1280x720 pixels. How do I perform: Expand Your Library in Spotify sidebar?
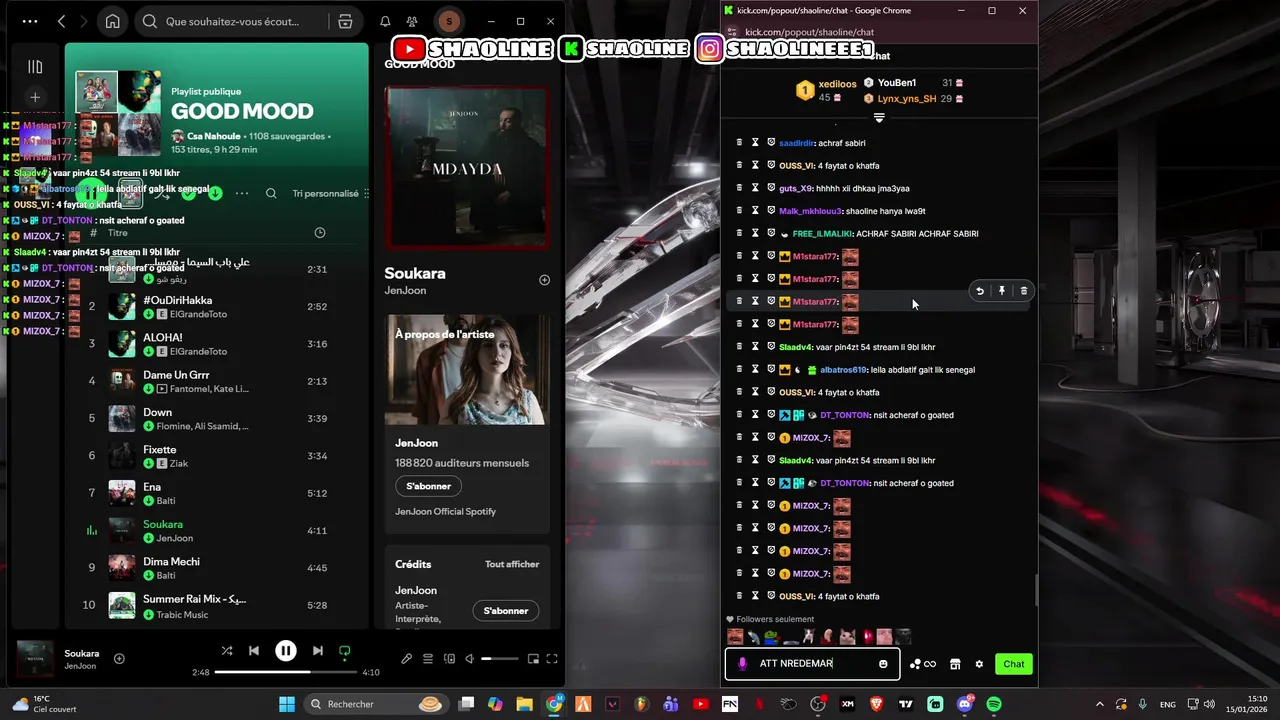(x=35, y=67)
